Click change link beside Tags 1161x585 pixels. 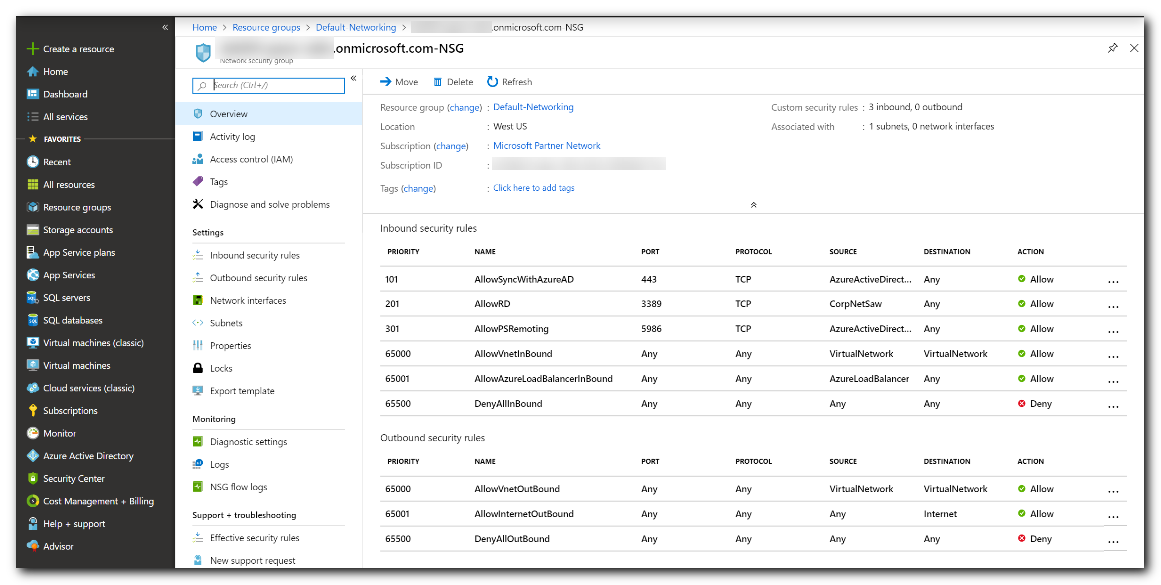click(418, 189)
